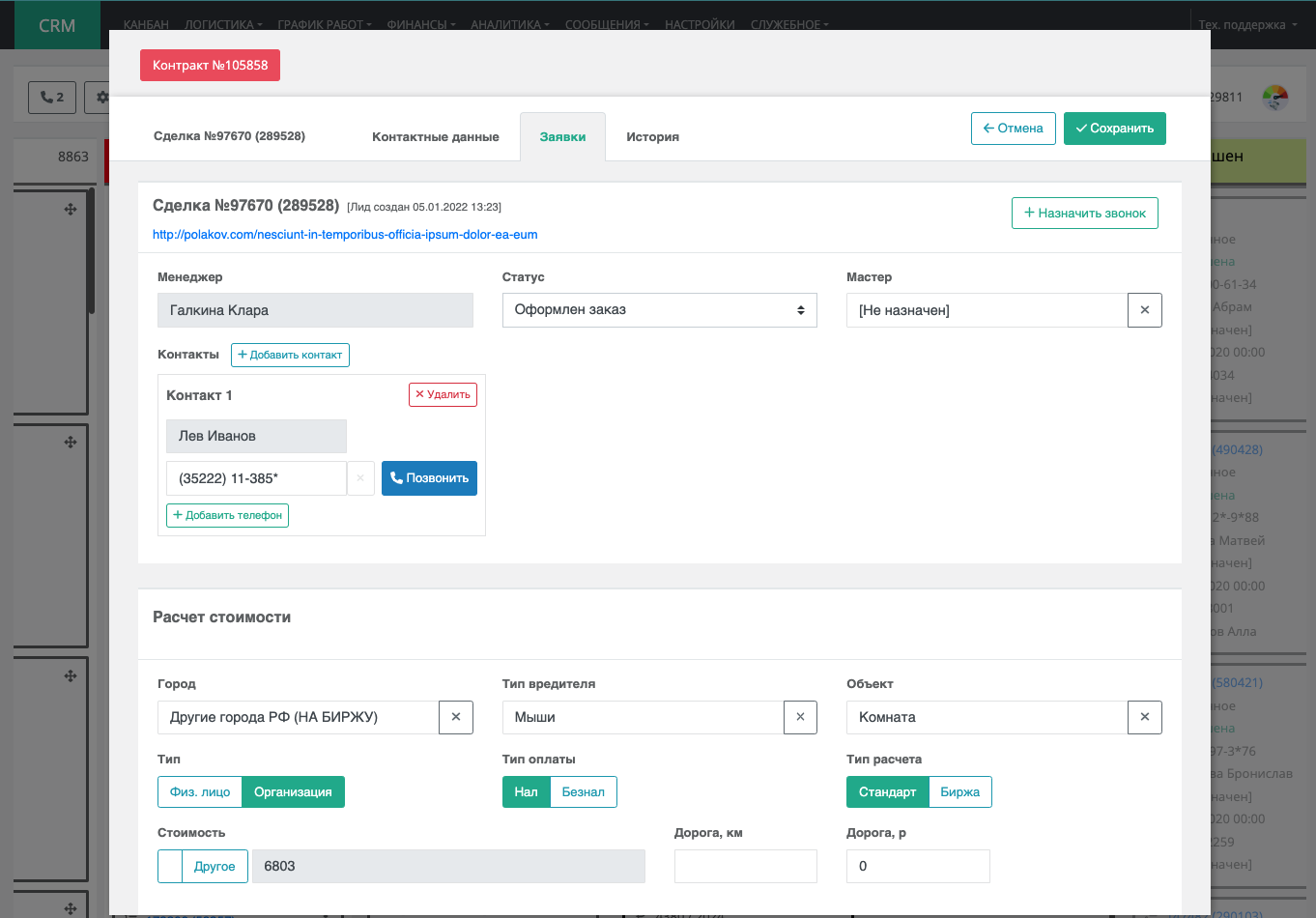Open the Город selection field

point(298,717)
